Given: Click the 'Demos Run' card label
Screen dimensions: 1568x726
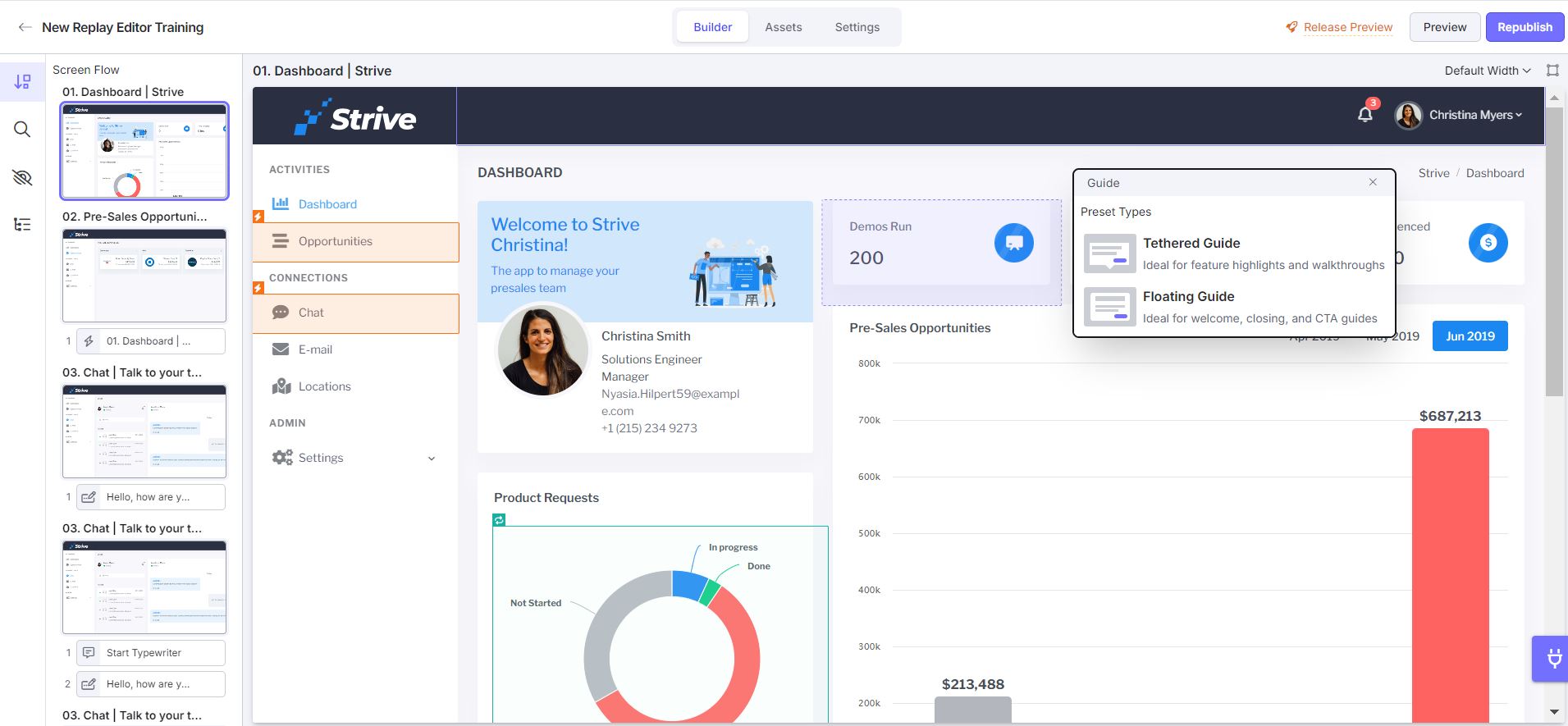Looking at the screenshot, I should (880, 226).
